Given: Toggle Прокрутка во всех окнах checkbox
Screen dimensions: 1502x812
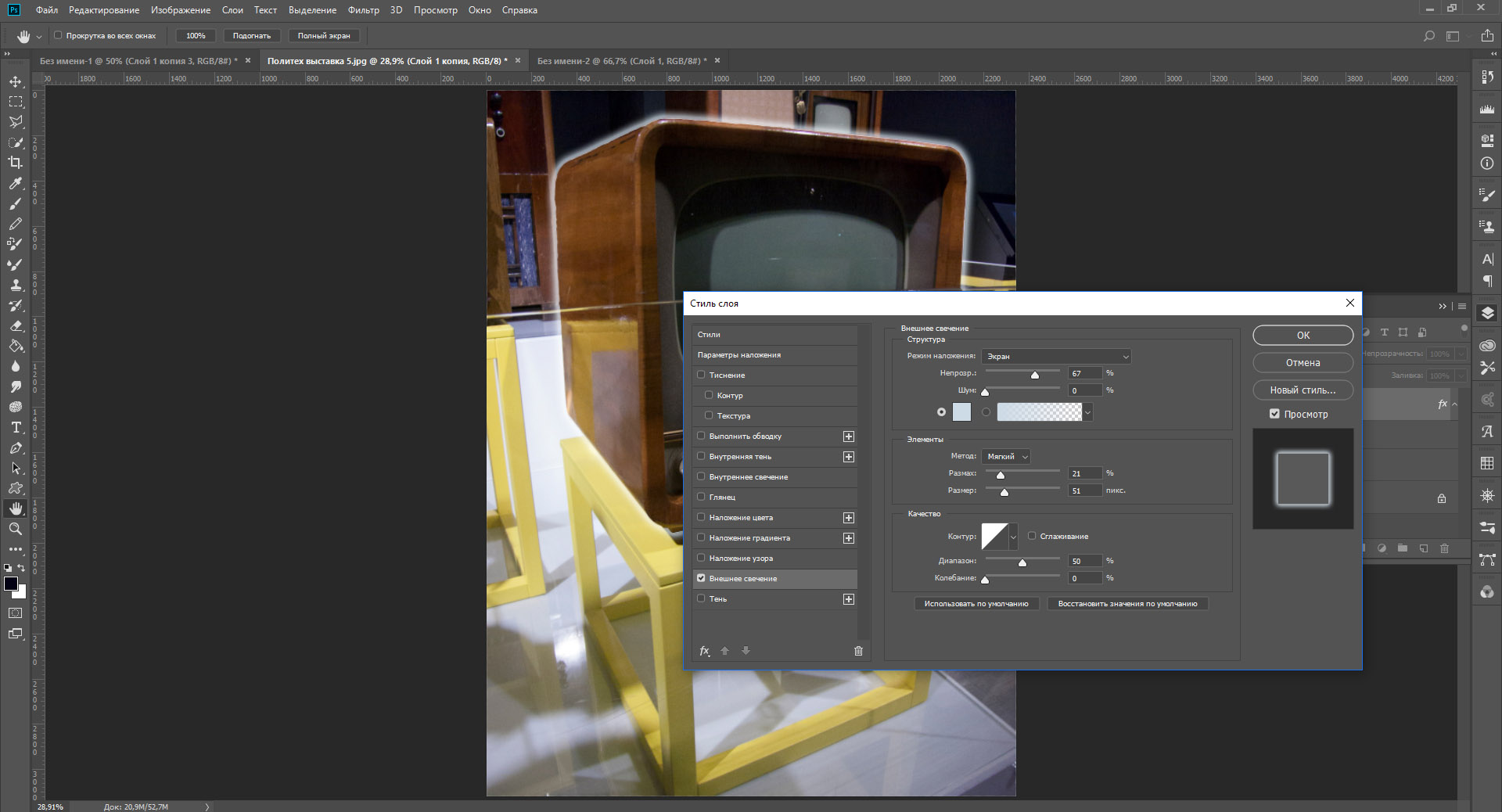Looking at the screenshot, I should [x=58, y=35].
